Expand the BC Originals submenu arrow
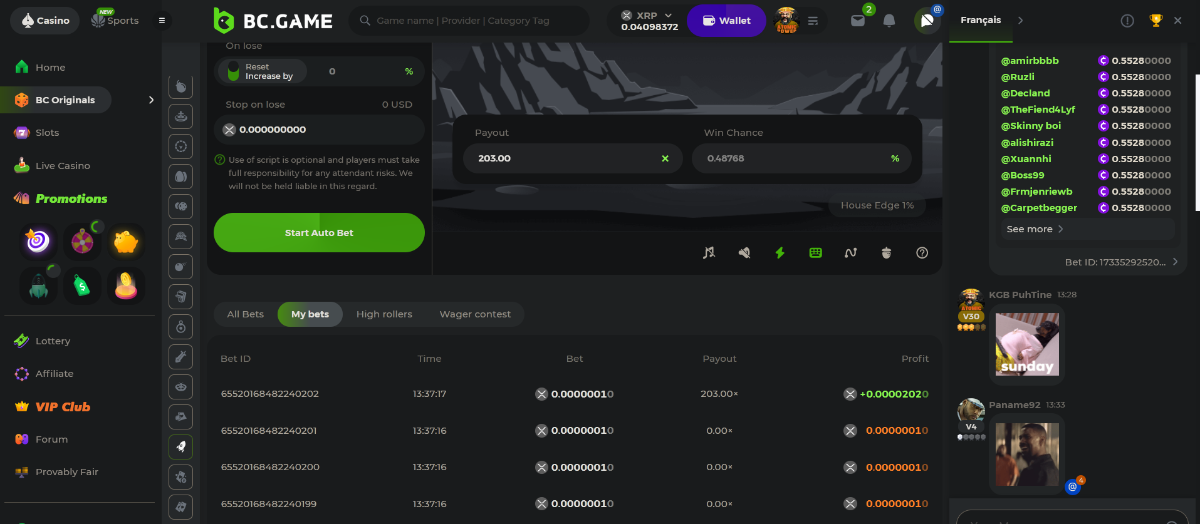Image resolution: width=1200 pixels, height=524 pixels. [151, 100]
